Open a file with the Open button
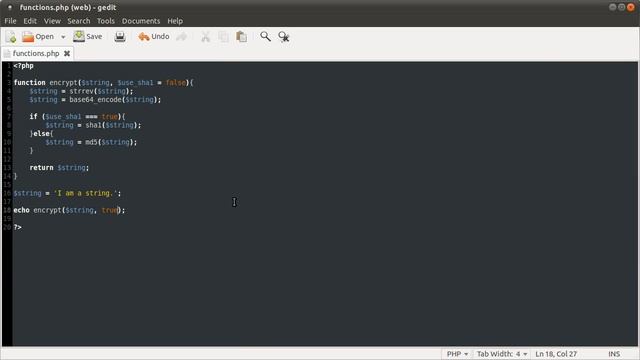The height and width of the screenshot is (360, 640). pos(38,37)
